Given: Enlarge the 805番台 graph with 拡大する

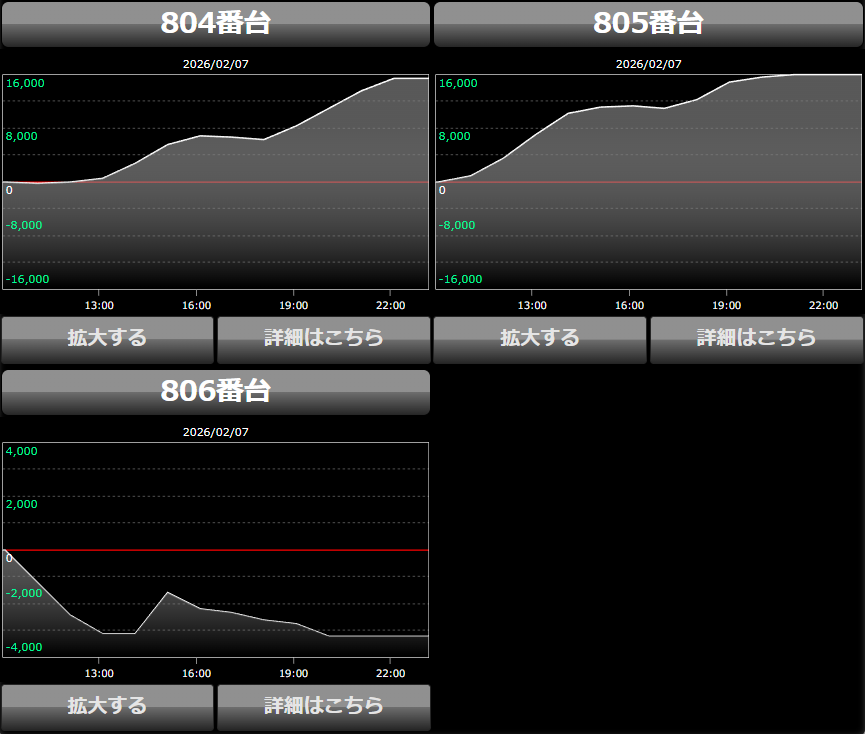Looking at the screenshot, I should pos(540,339).
